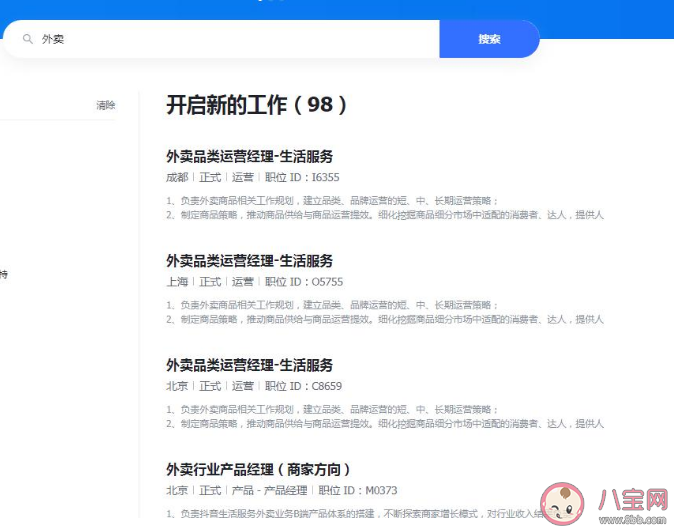
Task: Open the 北京 外卖品类运营经理-生活服务 job
Action: tap(249, 365)
